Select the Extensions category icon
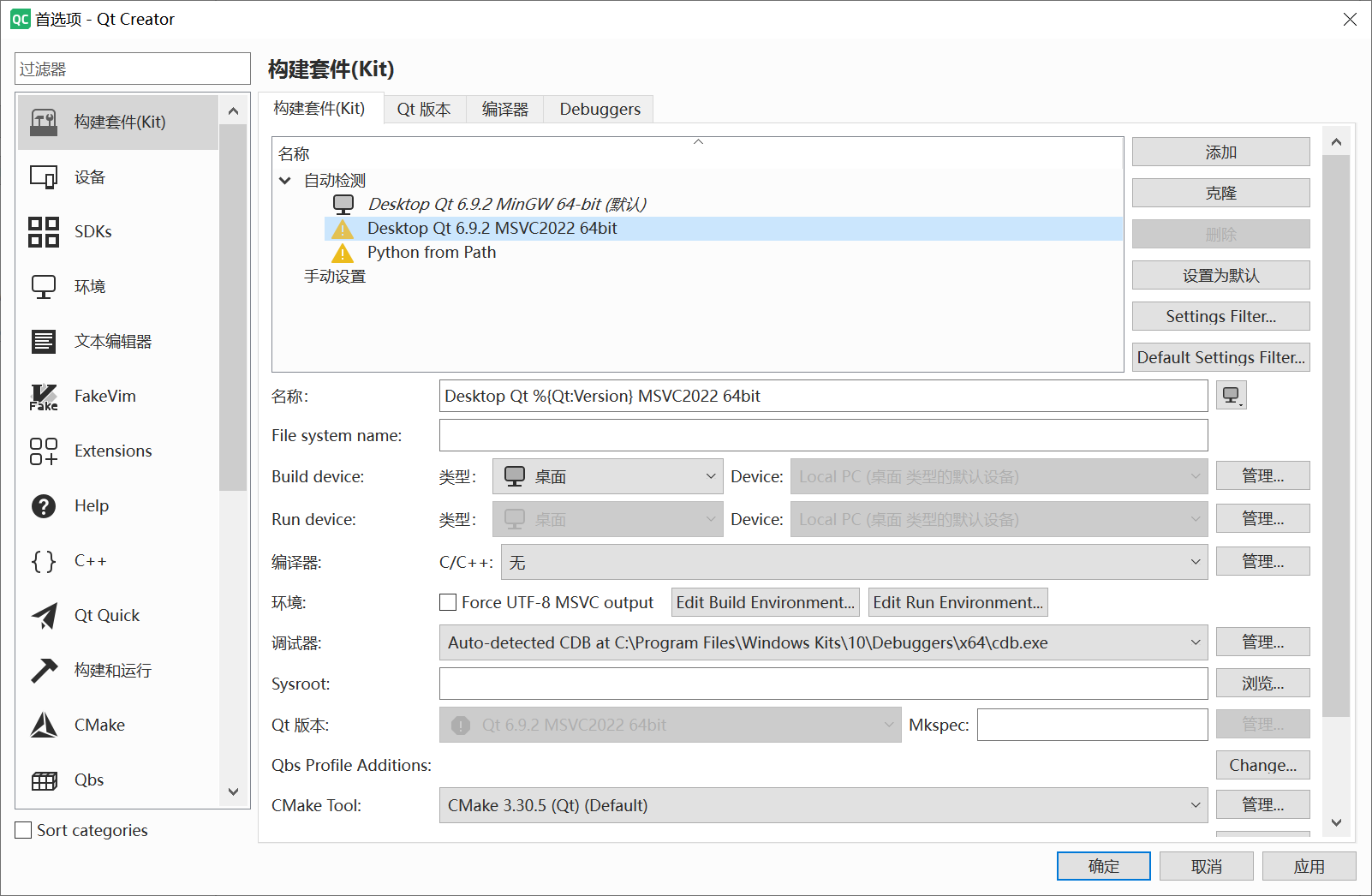The width and height of the screenshot is (1372, 896). [x=44, y=451]
